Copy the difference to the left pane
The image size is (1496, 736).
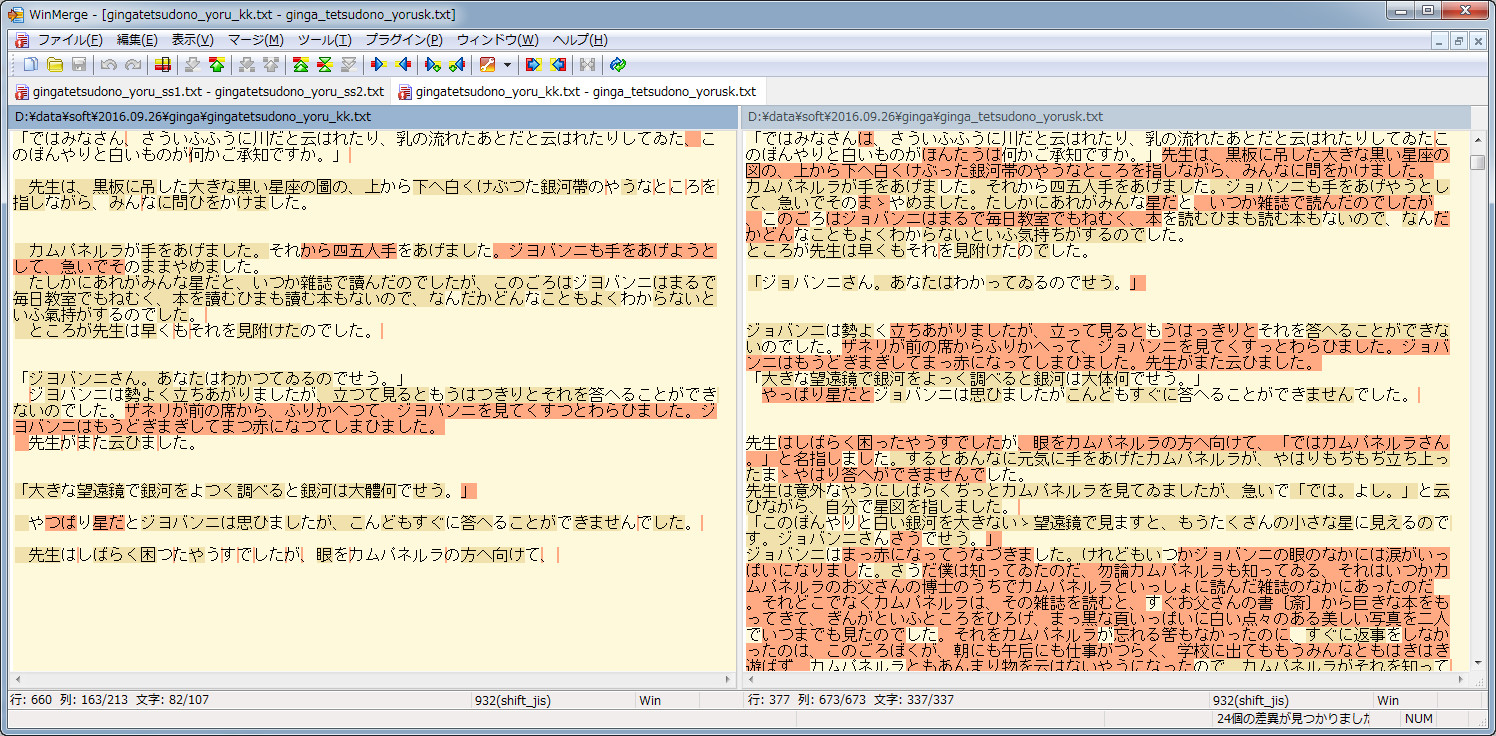[402, 63]
